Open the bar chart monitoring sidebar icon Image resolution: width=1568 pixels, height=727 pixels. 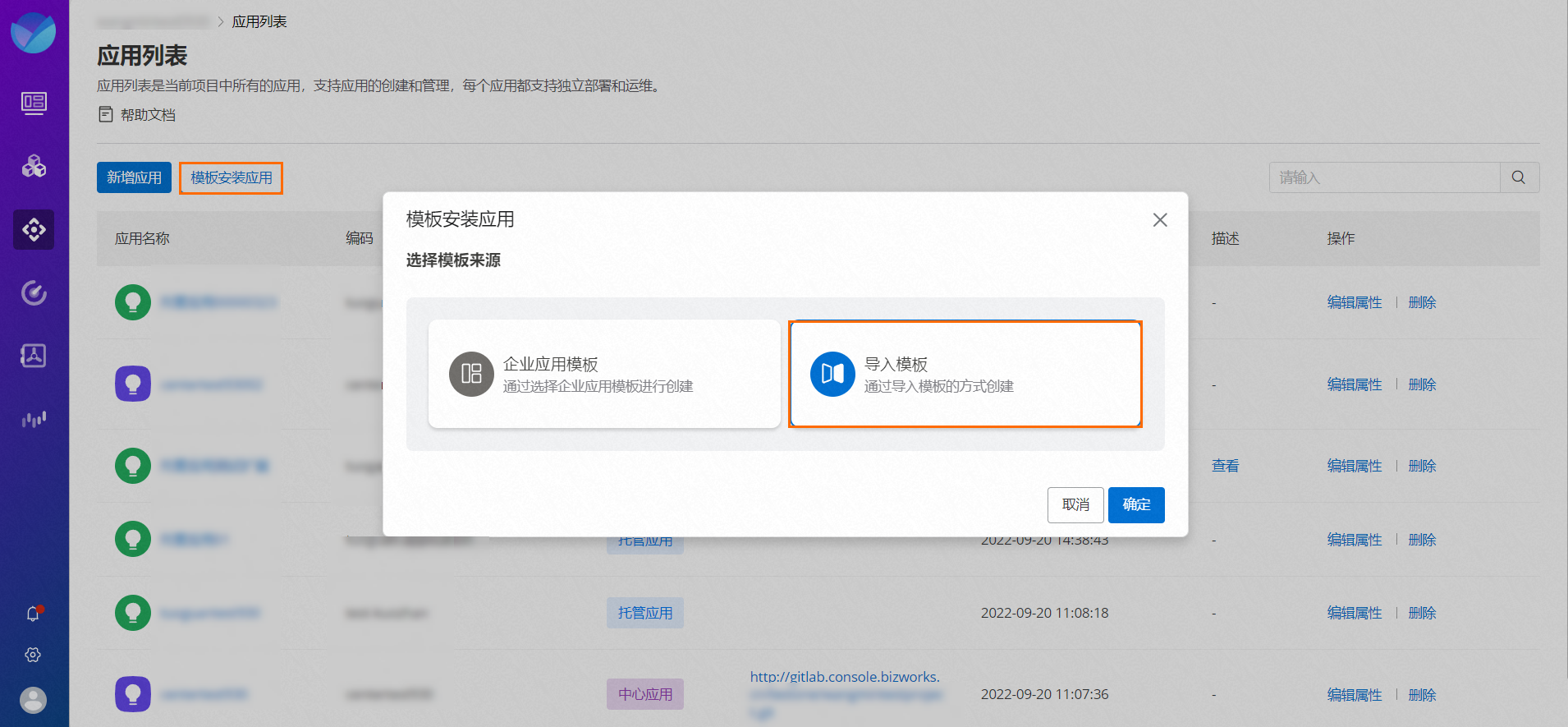click(34, 419)
